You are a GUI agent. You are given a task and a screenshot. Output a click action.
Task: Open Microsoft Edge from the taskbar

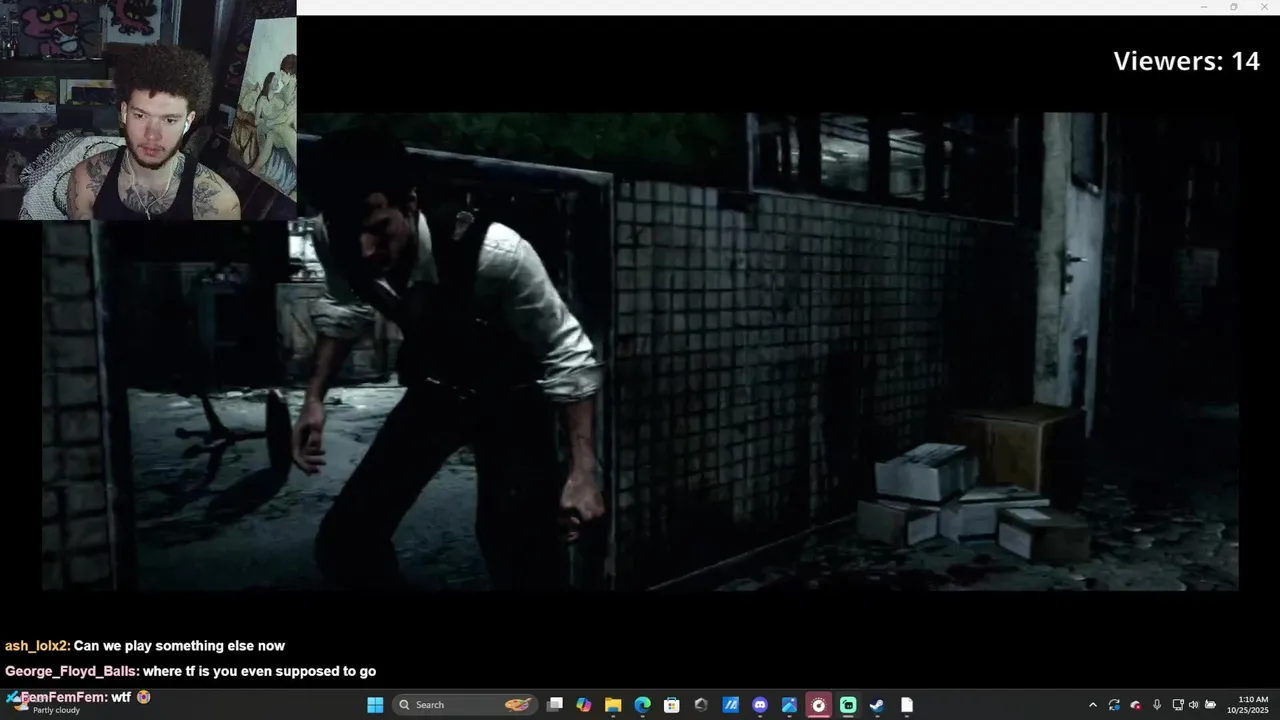(x=643, y=705)
